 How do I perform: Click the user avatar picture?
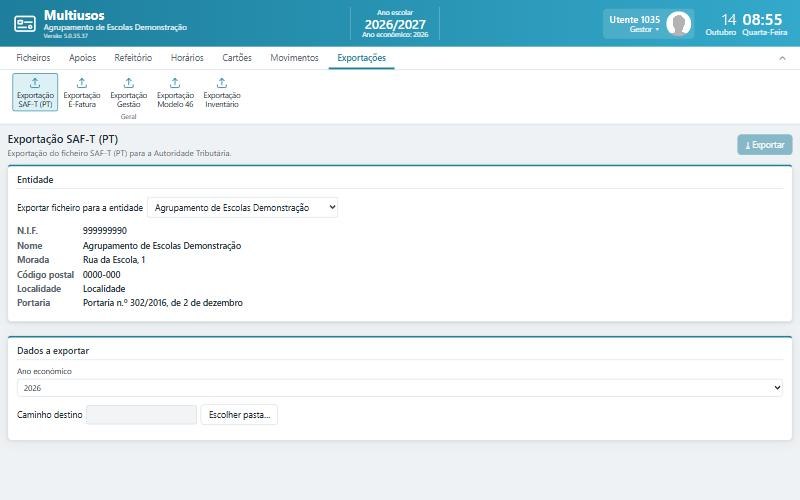click(679, 23)
